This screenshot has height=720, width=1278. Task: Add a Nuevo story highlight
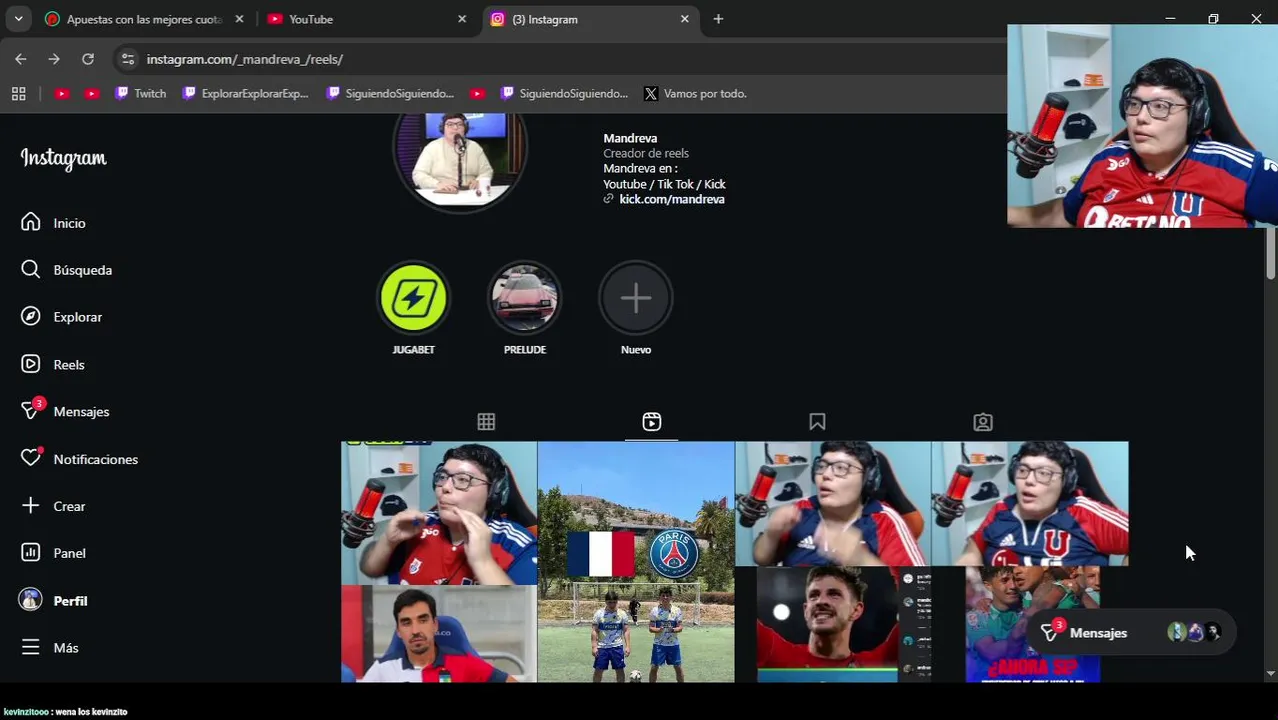point(636,298)
